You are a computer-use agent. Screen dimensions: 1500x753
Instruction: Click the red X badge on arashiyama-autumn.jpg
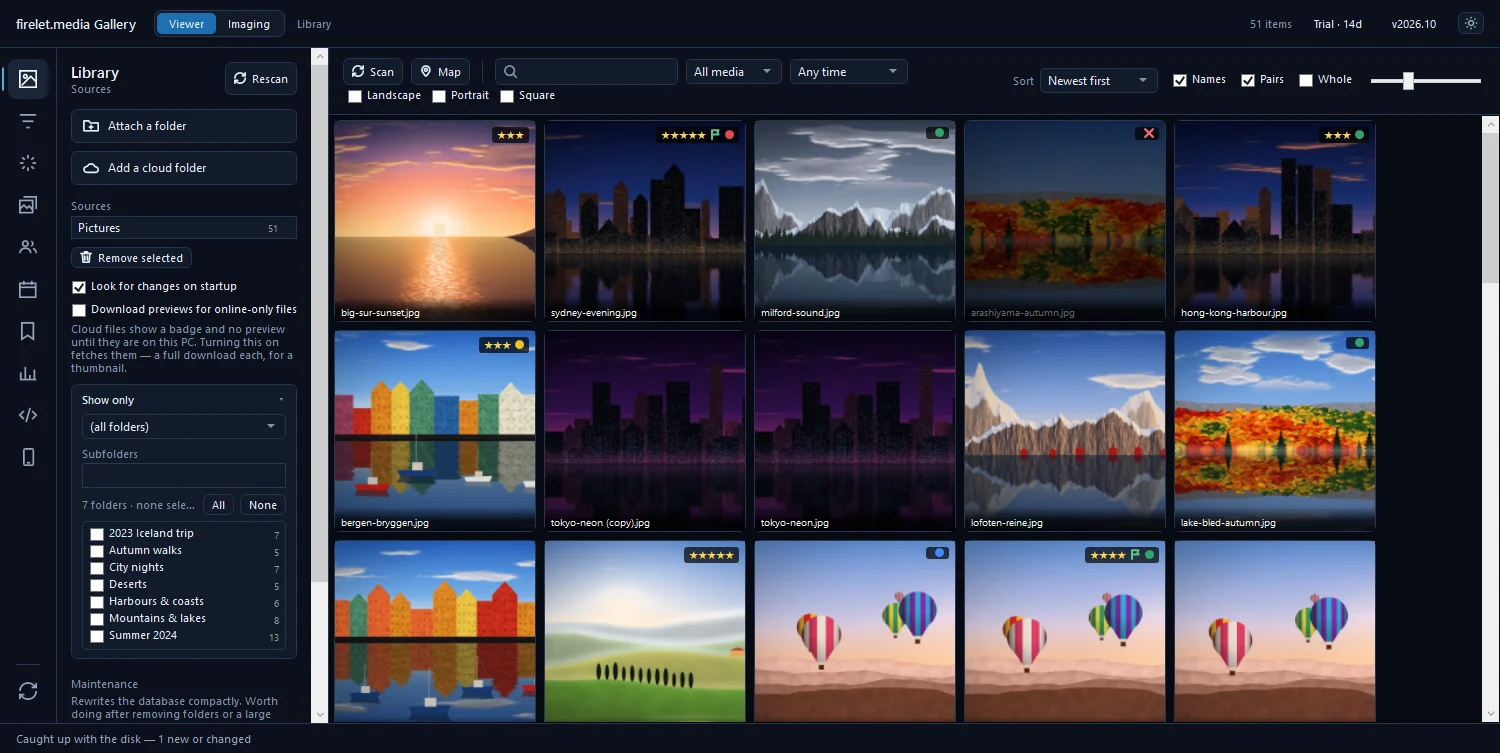[1149, 133]
